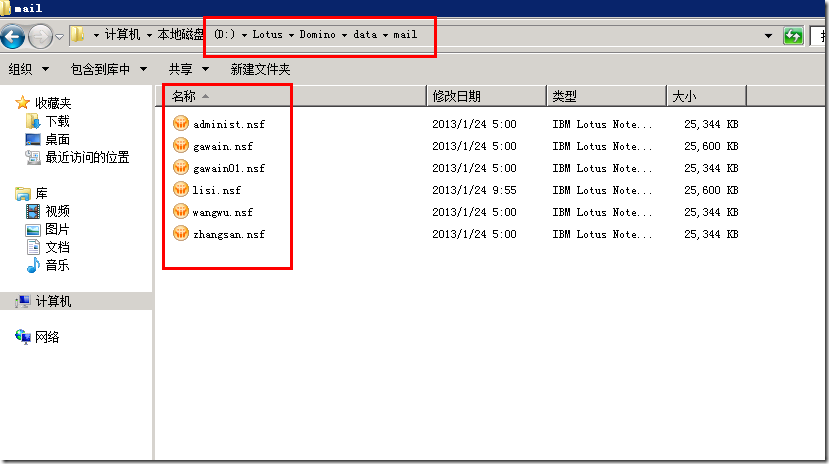Expand the arrow after 计算机 breadcrumb

click(x=149, y=35)
